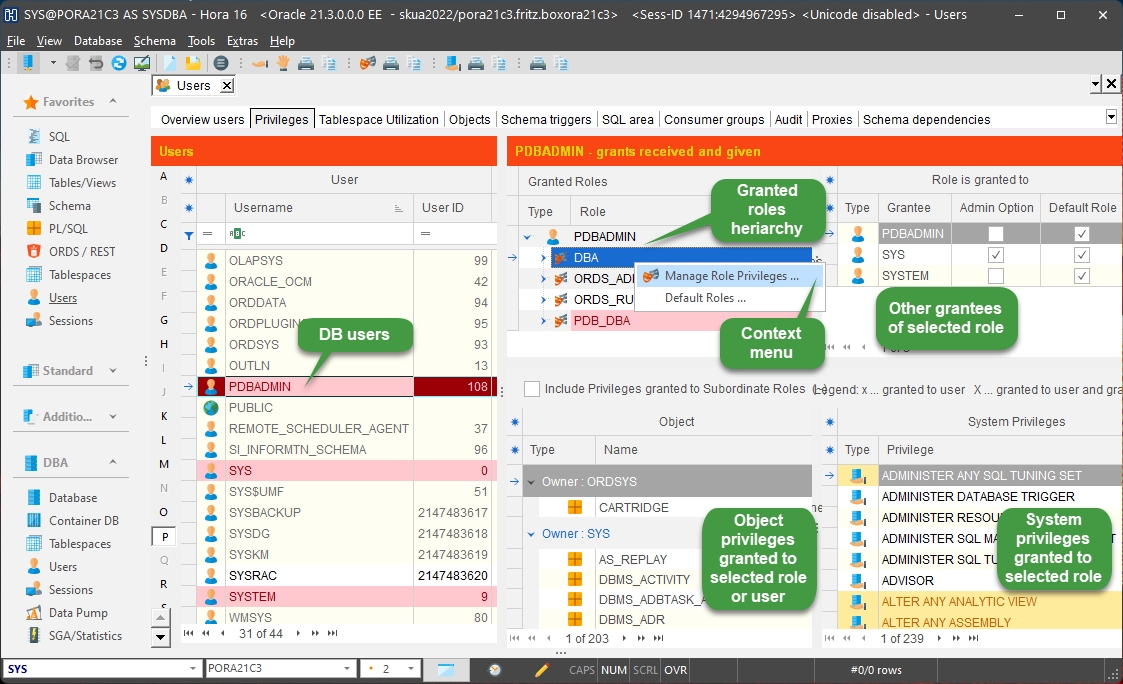Collapse the Favorites sidebar group

pyautogui.click(x=112, y=101)
